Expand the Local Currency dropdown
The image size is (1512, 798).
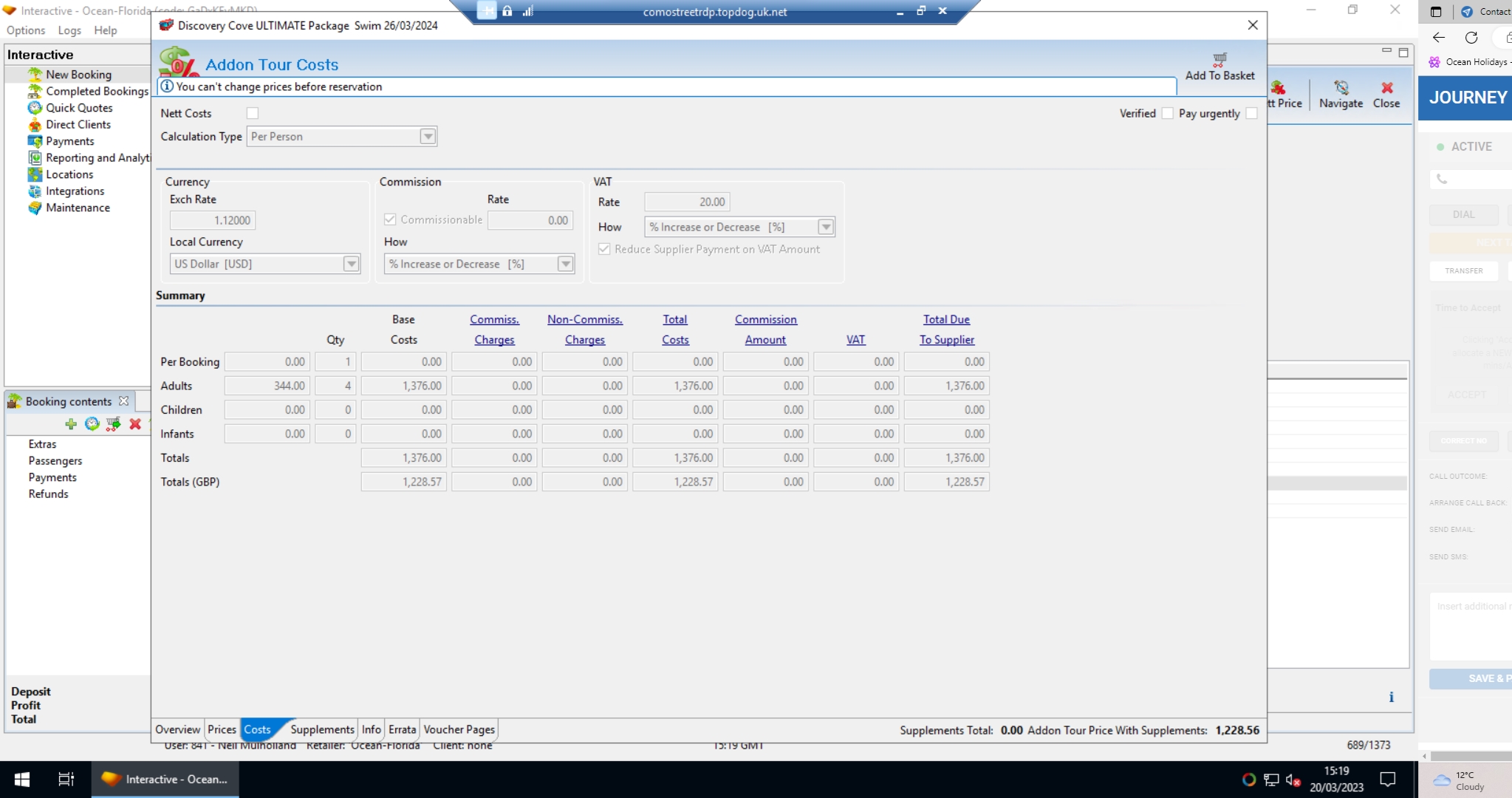(x=352, y=265)
